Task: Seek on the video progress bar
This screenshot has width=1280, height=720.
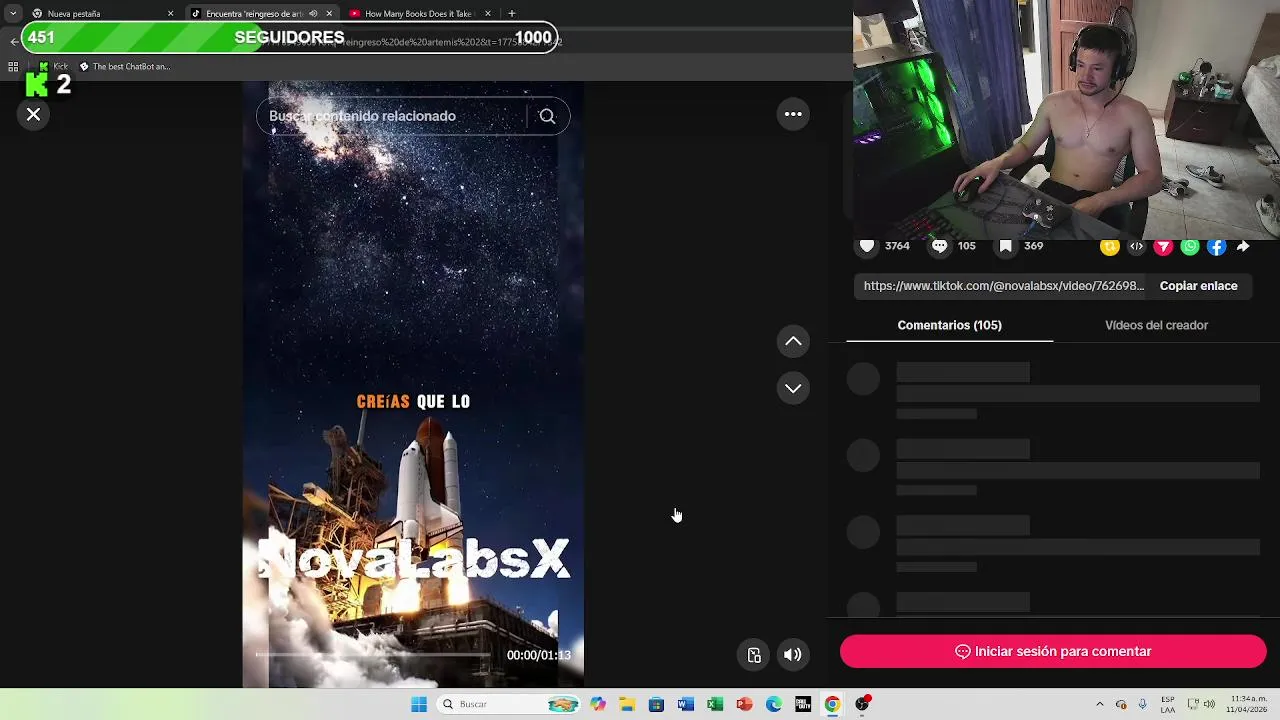Action: point(372,655)
